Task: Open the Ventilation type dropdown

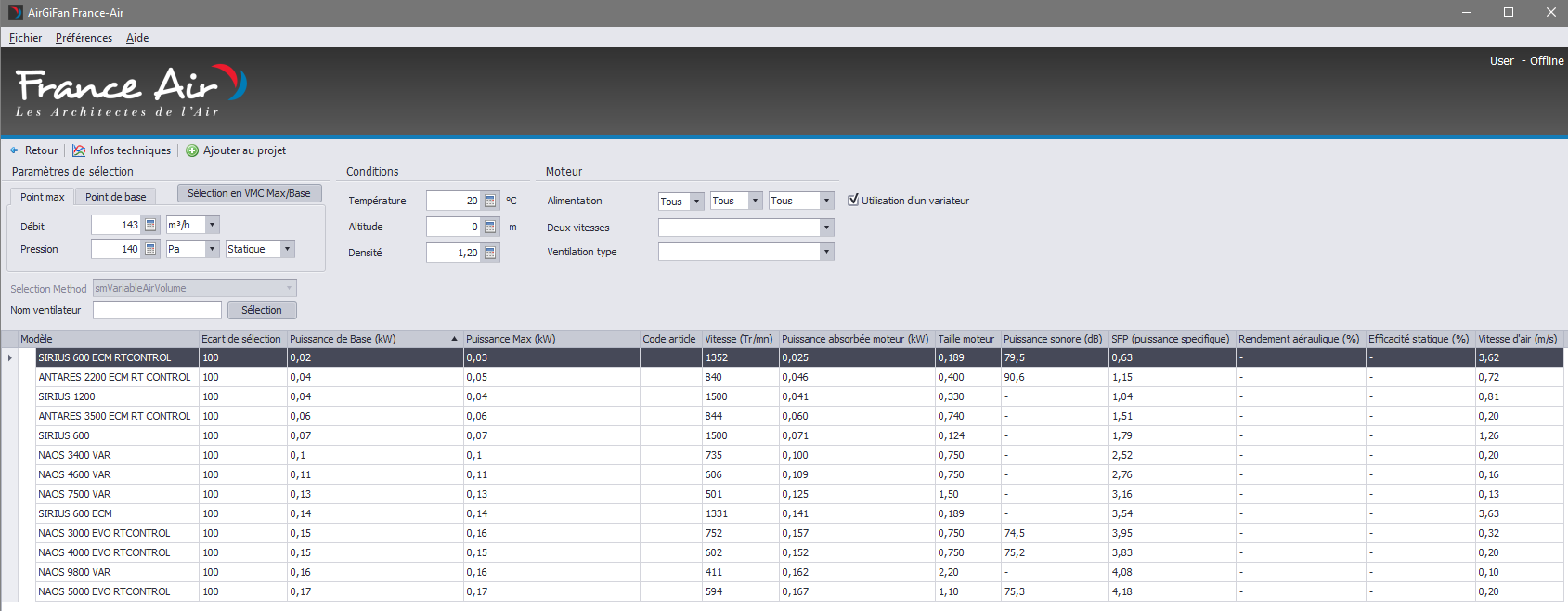Action: click(x=826, y=252)
